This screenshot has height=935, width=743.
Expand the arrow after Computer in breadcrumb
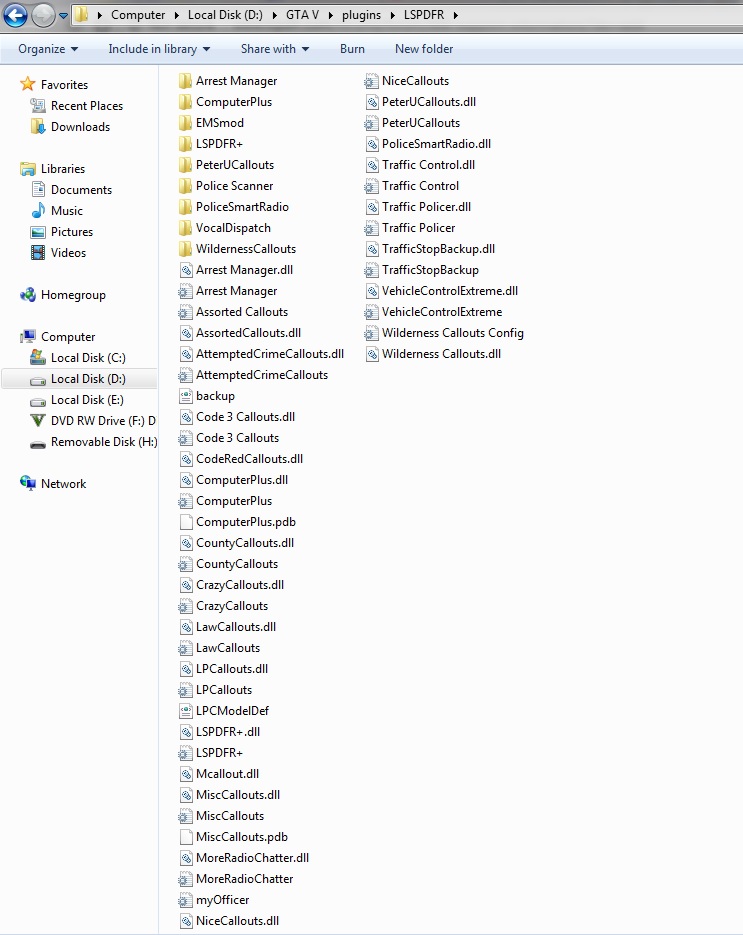(177, 16)
